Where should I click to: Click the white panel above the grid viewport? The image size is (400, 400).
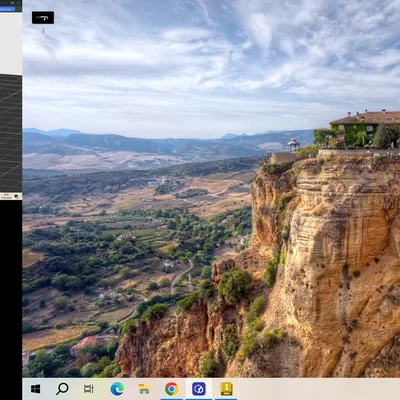tap(11, 43)
